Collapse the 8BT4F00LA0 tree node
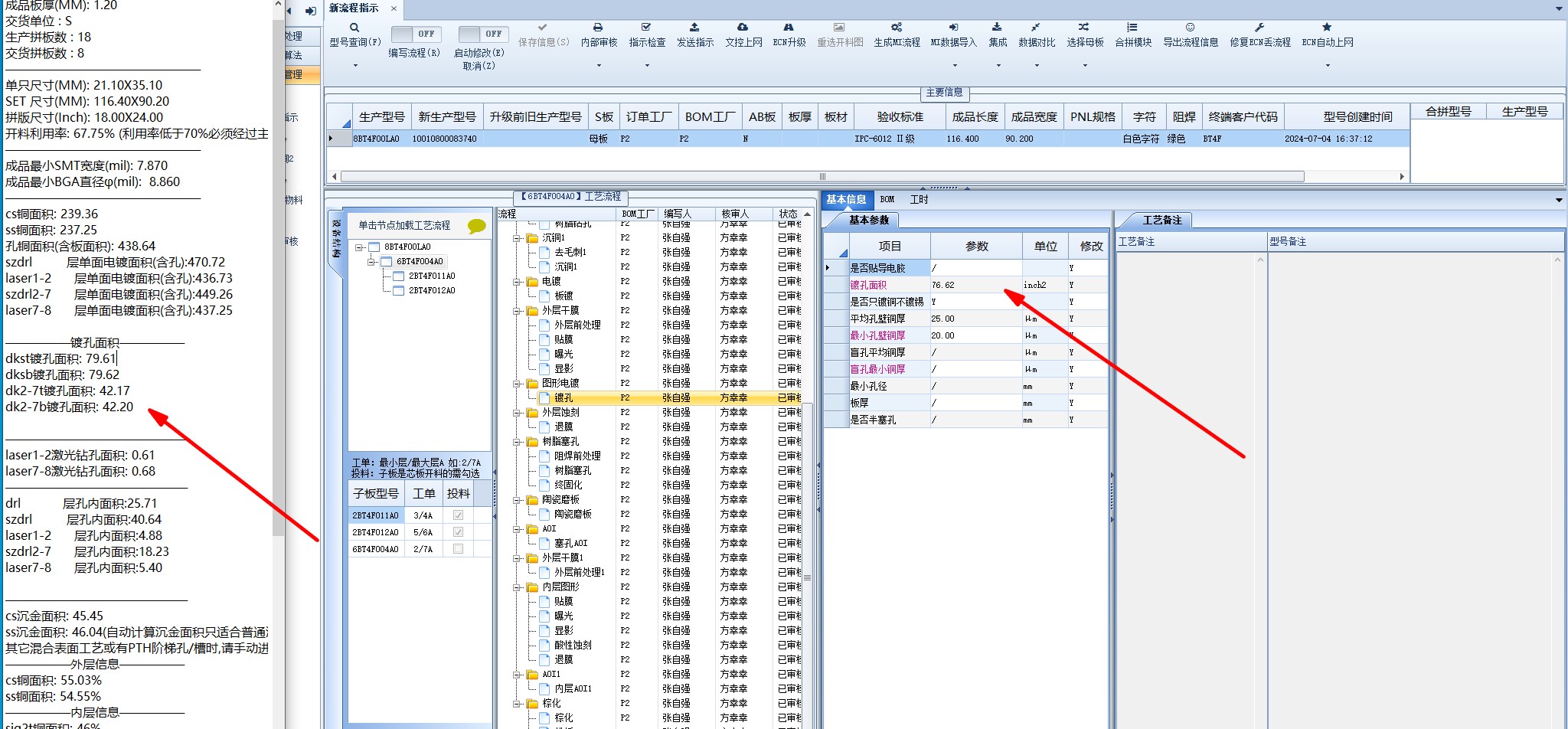 (x=360, y=247)
